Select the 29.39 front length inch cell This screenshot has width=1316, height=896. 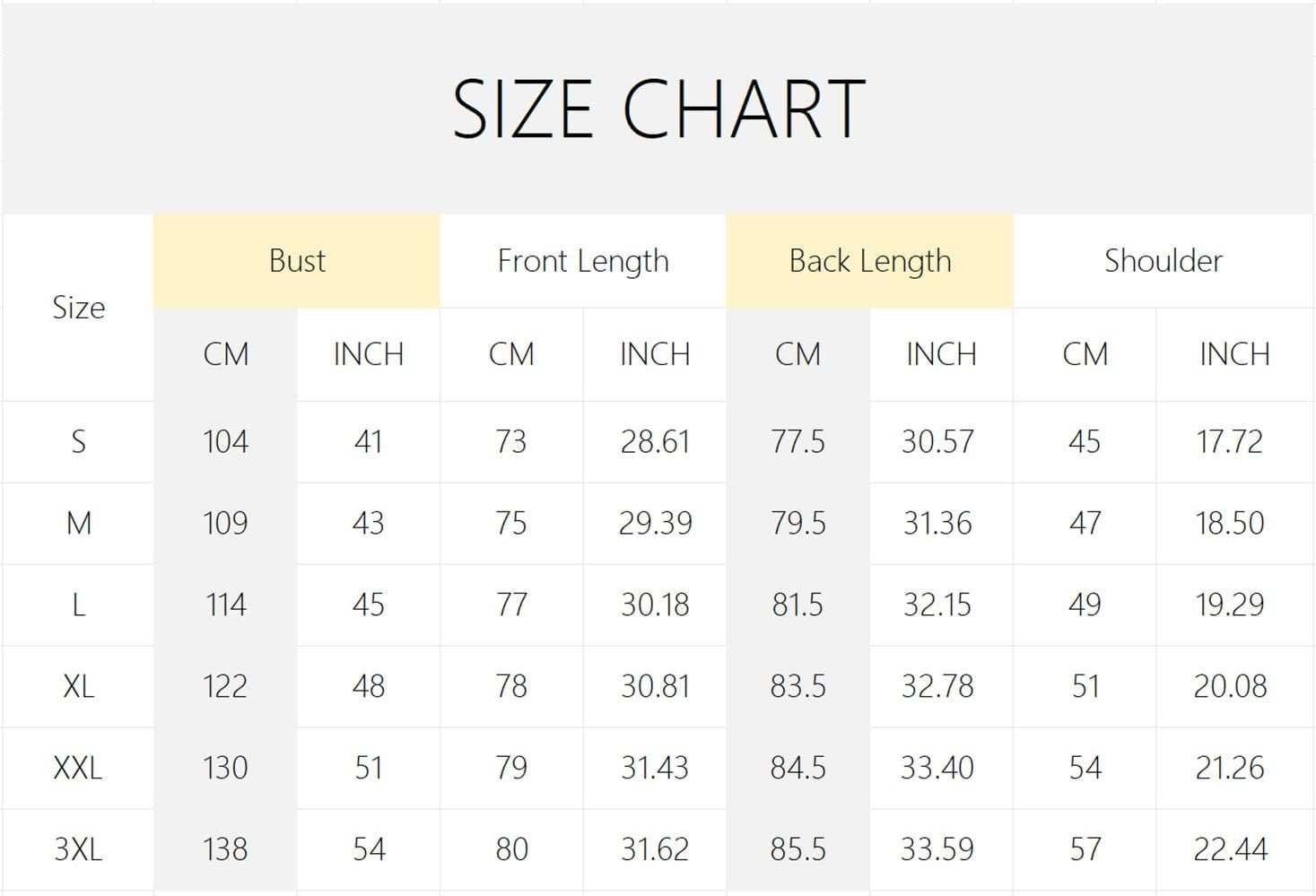655,523
